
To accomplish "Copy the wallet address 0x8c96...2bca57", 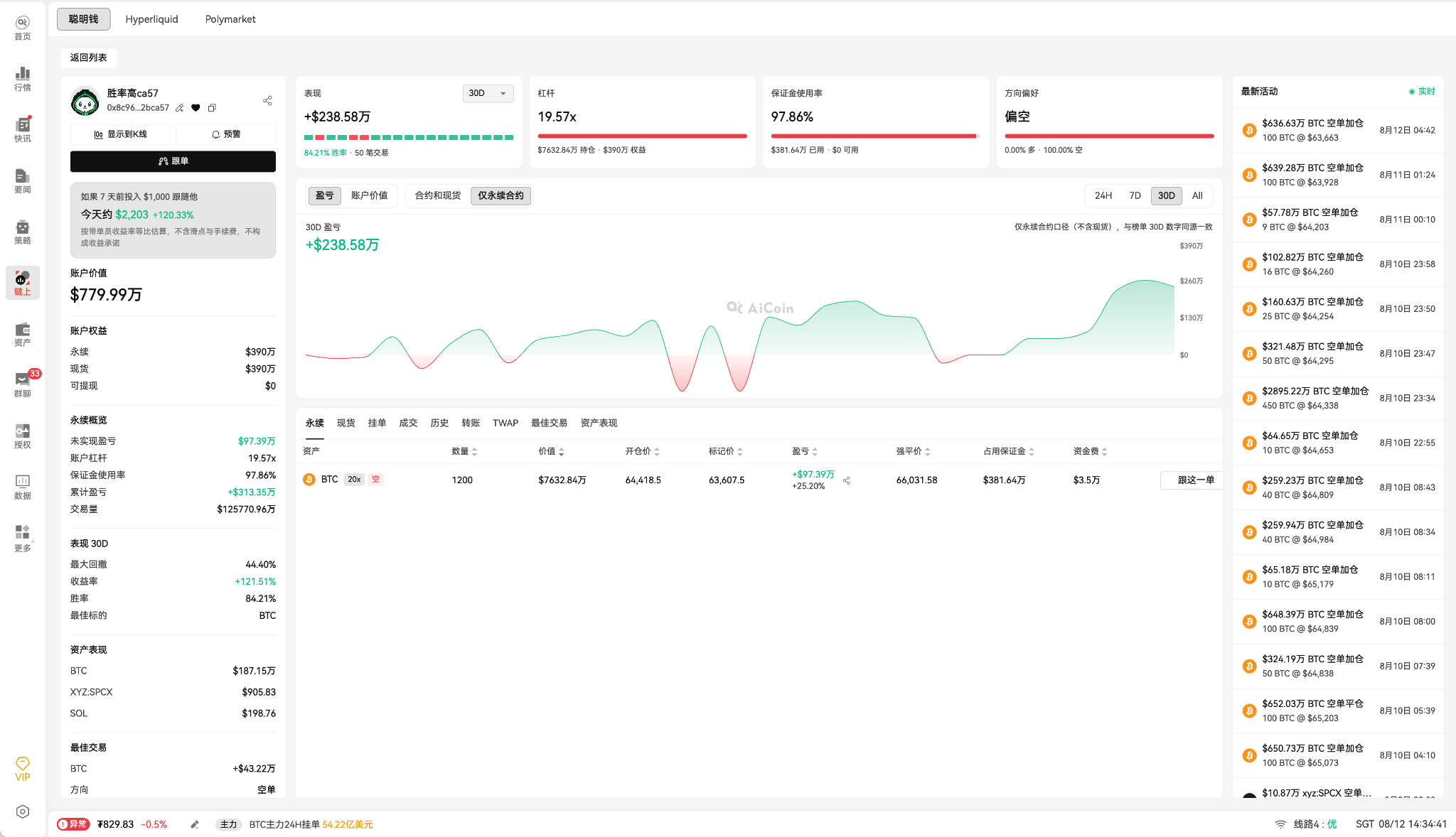I will click(212, 108).
